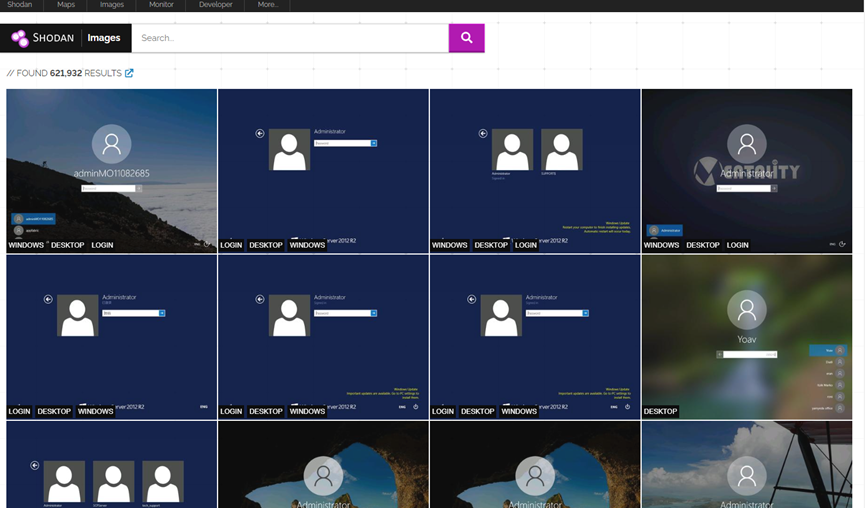
Task: Switch to the Images top navigation item
Action: tap(112, 4)
